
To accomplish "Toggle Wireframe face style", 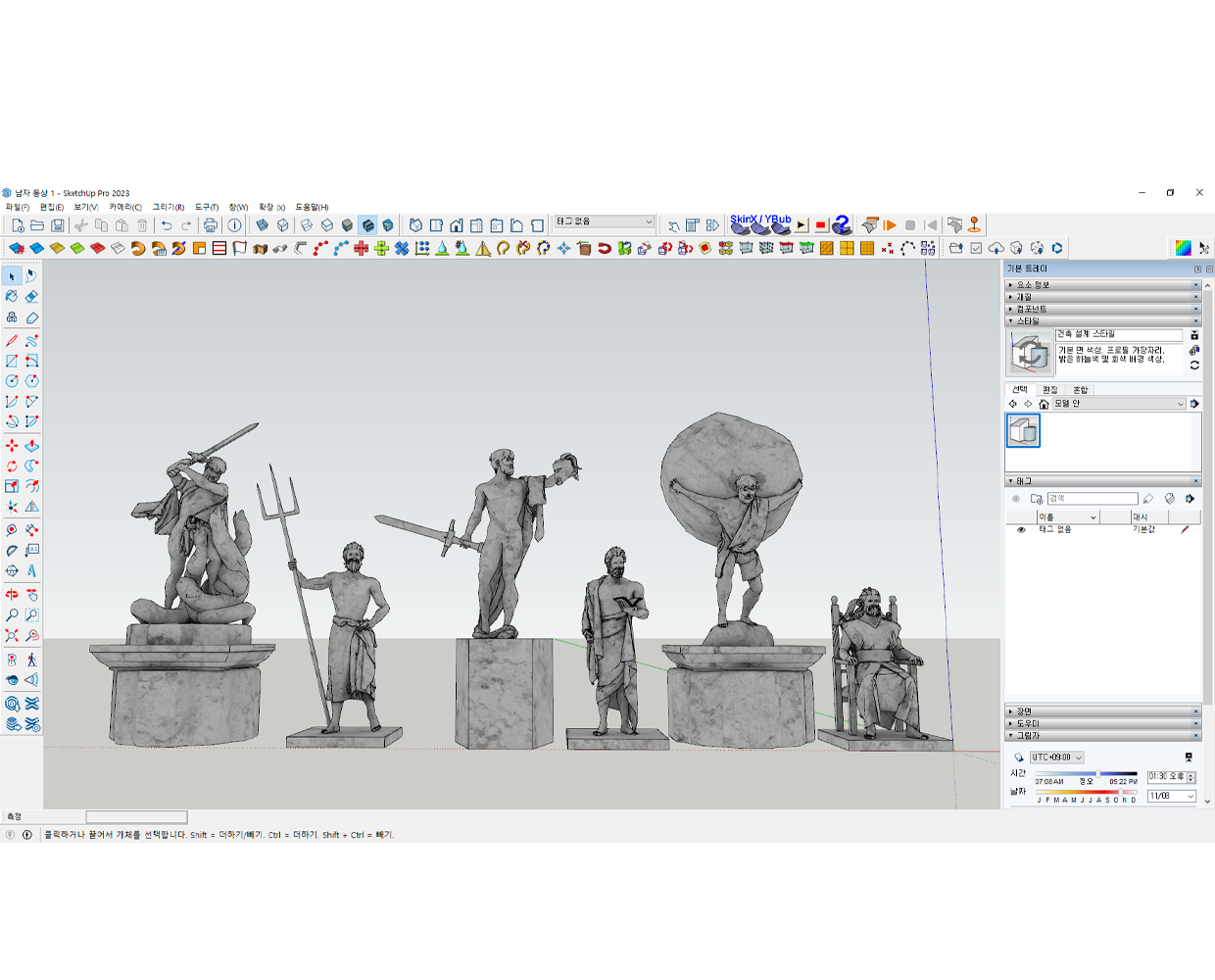I will (306, 225).
